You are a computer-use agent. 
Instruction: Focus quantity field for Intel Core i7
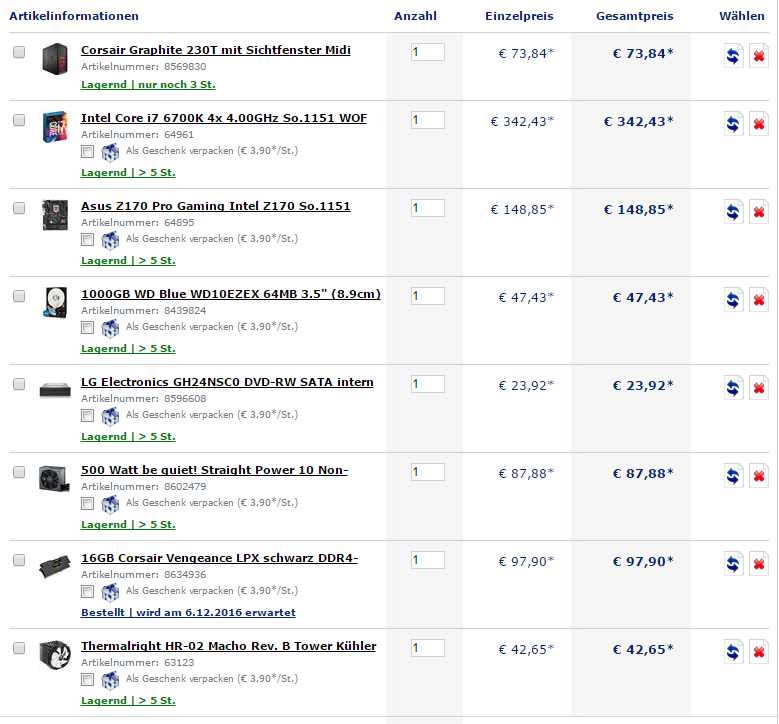pyautogui.click(x=428, y=120)
